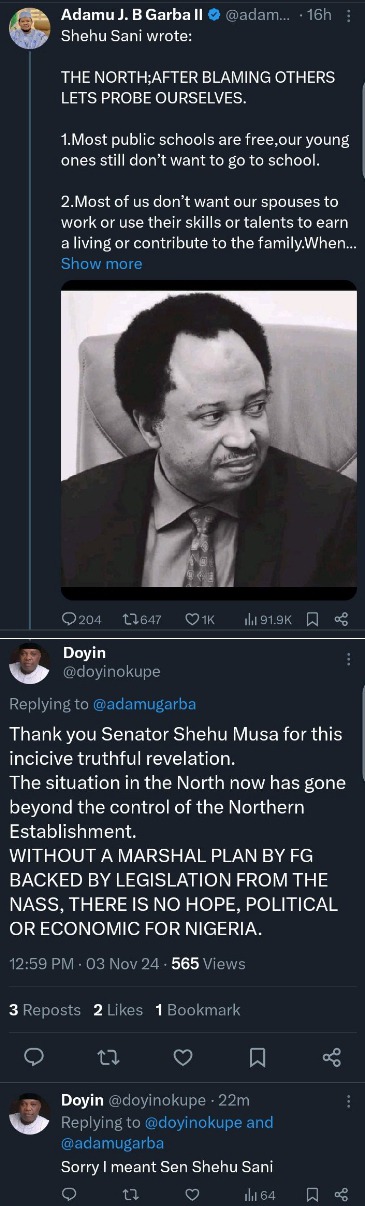Reply to Doyin's main tweet
Image resolution: width=365 pixels, height=1206 pixels.
pyautogui.click(x=32, y=1057)
